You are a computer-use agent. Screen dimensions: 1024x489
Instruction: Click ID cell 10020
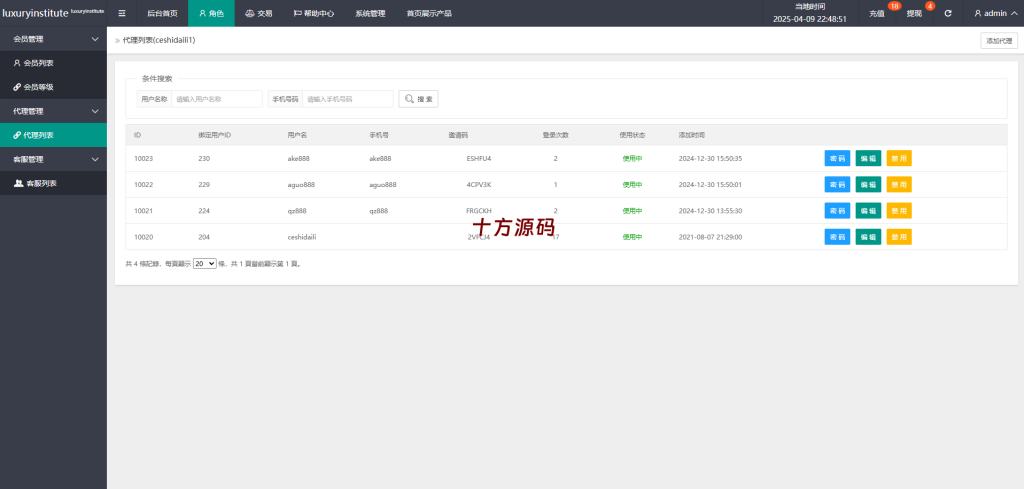tap(144, 237)
